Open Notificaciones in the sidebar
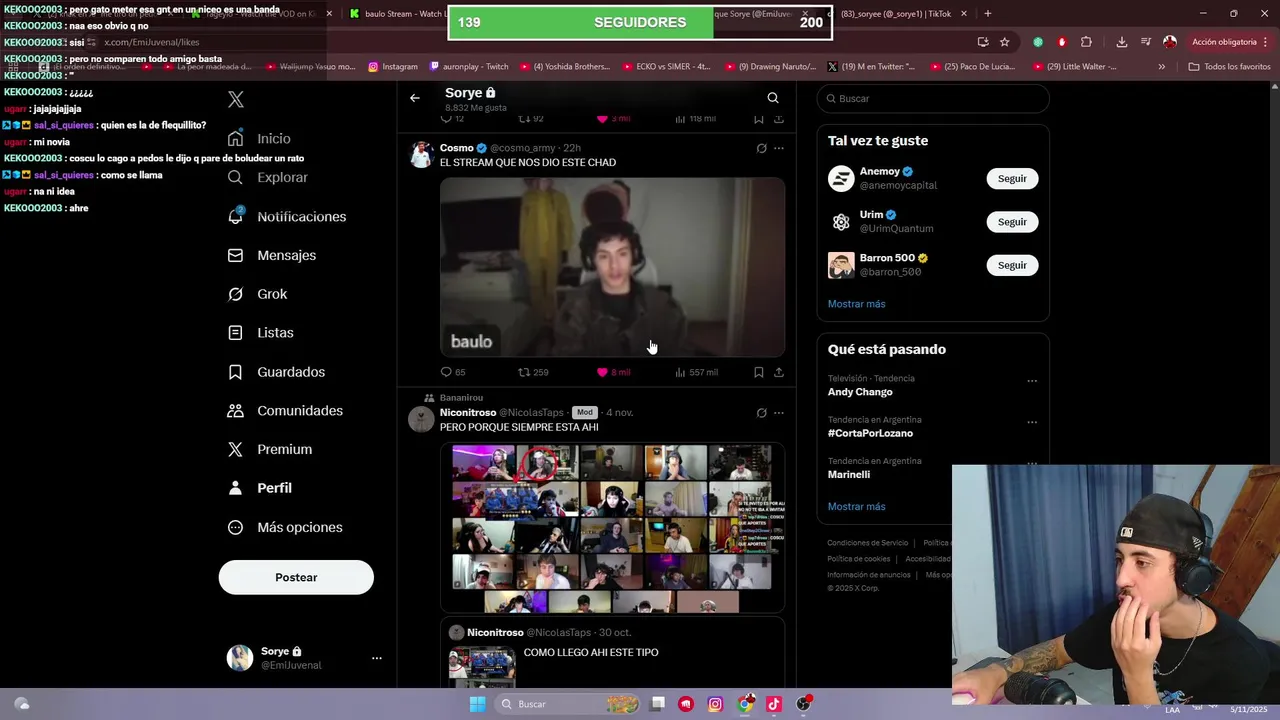The image size is (1280, 720). click(x=286, y=216)
